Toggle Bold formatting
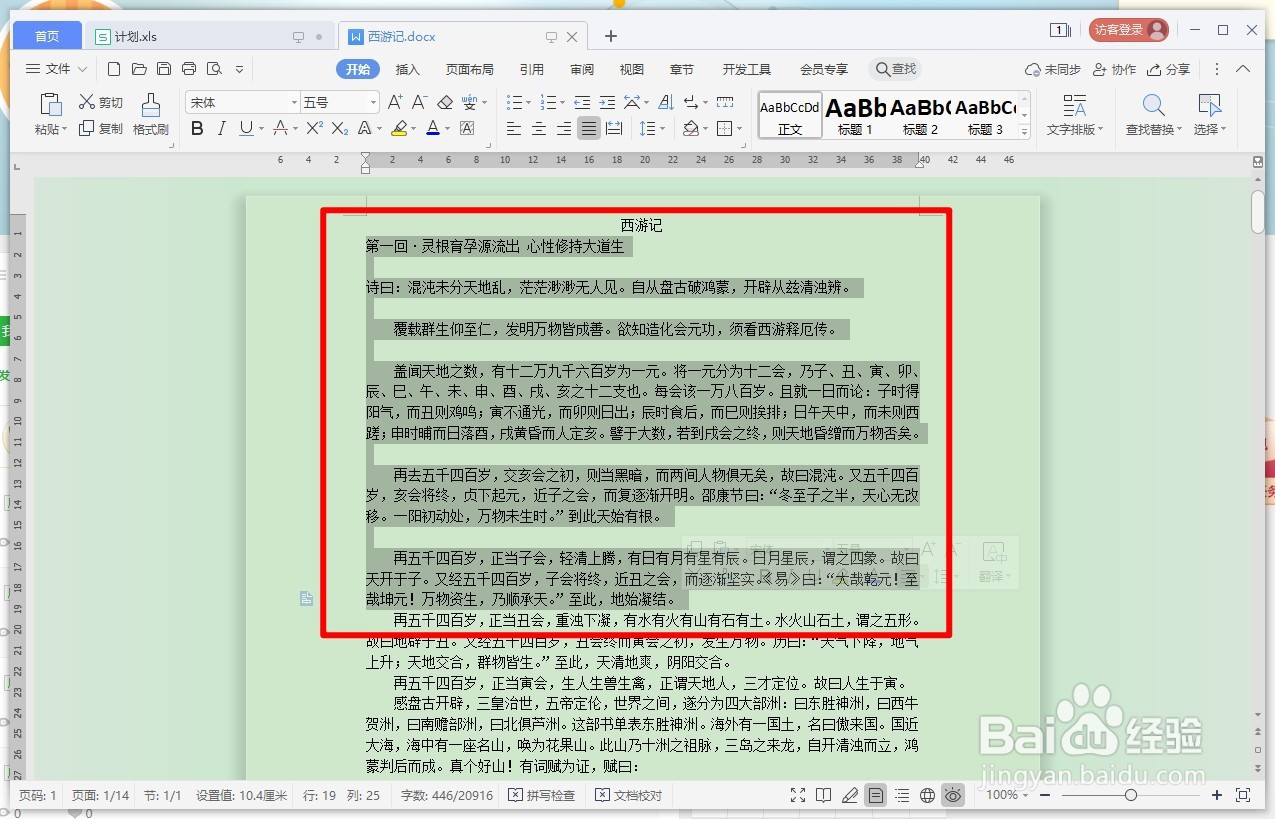This screenshot has width=1275, height=819. click(197, 128)
